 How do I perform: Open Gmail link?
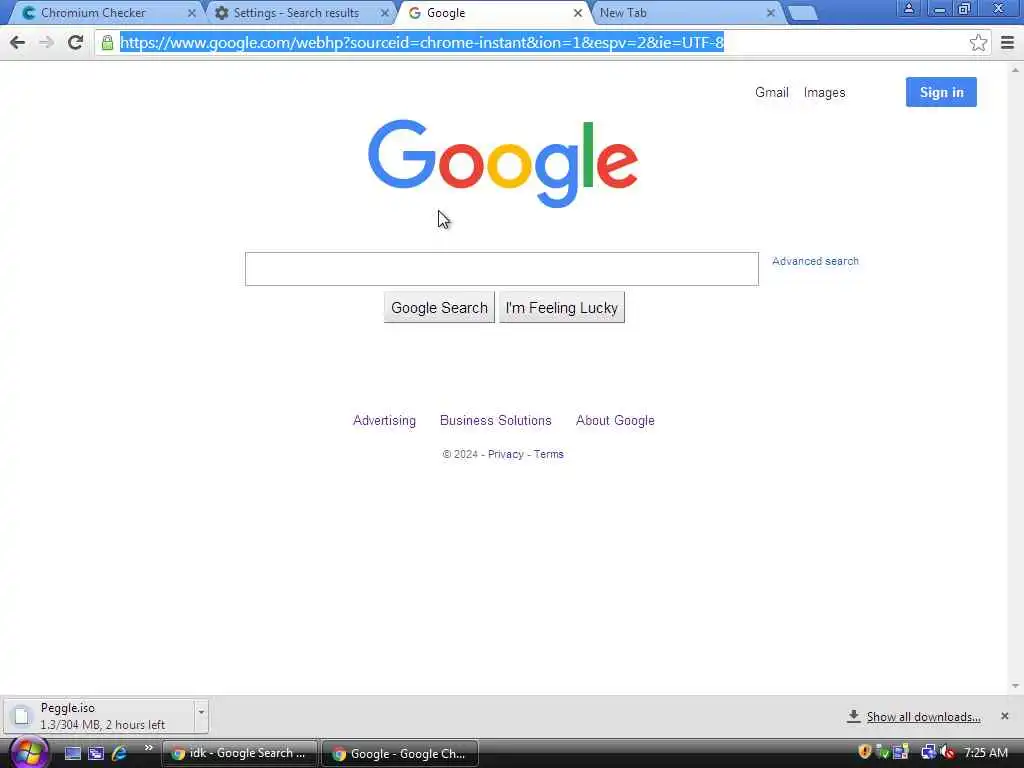coord(772,93)
